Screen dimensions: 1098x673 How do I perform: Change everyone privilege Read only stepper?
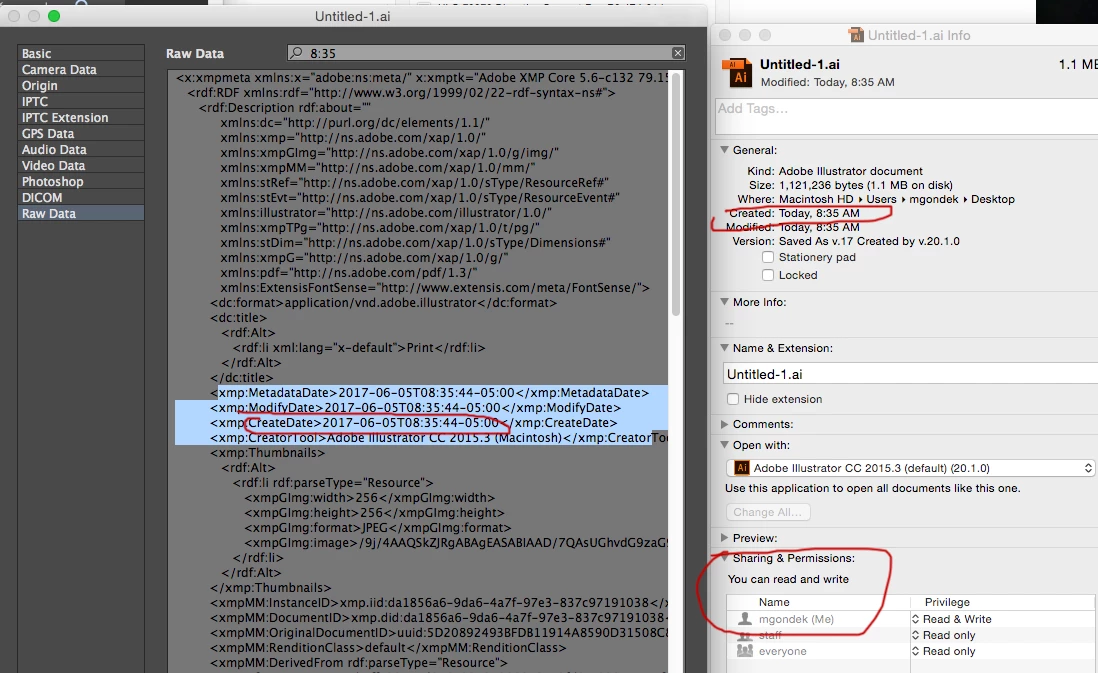click(915, 651)
